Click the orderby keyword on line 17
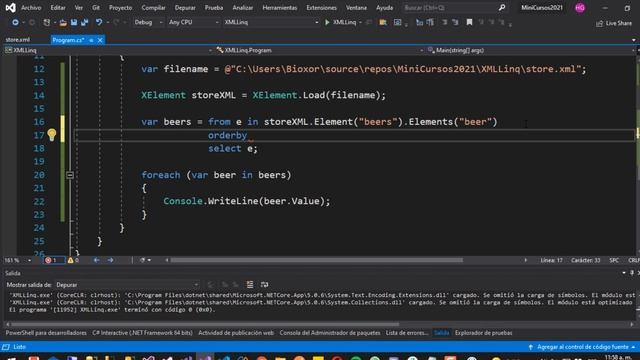640x360 pixels. click(x=227, y=135)
